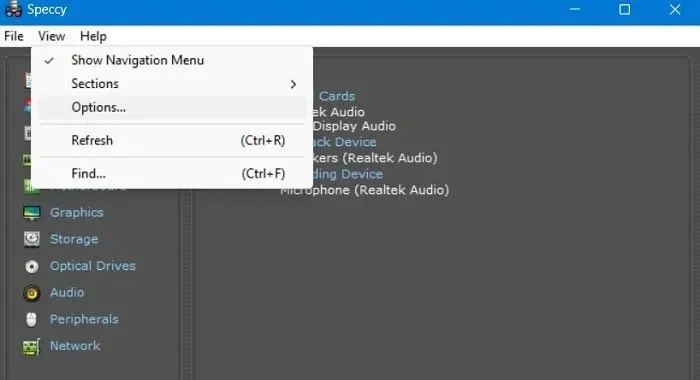The height and width of the screenshot is (380, 700).
Task: Click the View menu in menu bar
Action: [52, 36]
